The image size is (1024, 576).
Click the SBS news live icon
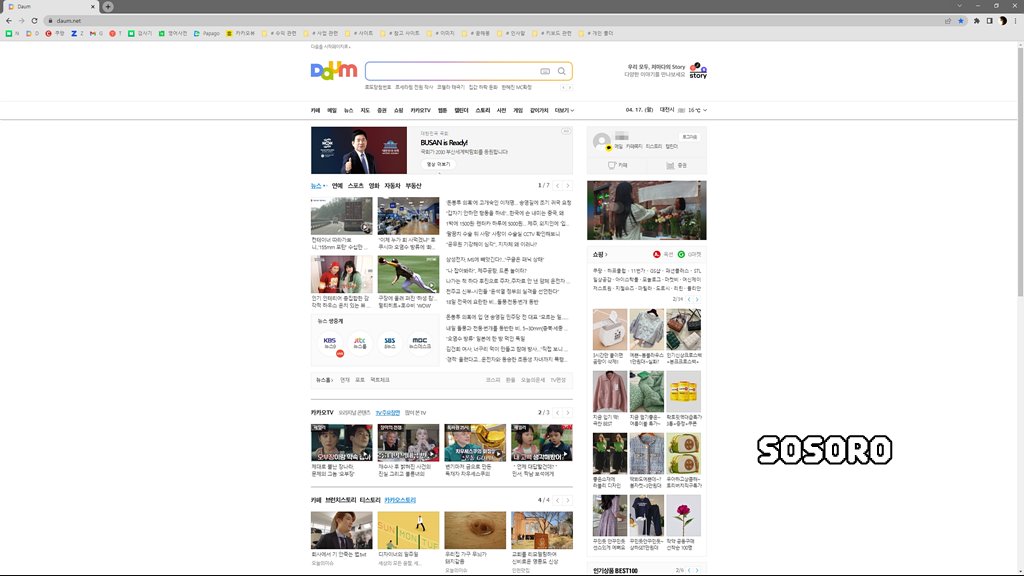390,342
